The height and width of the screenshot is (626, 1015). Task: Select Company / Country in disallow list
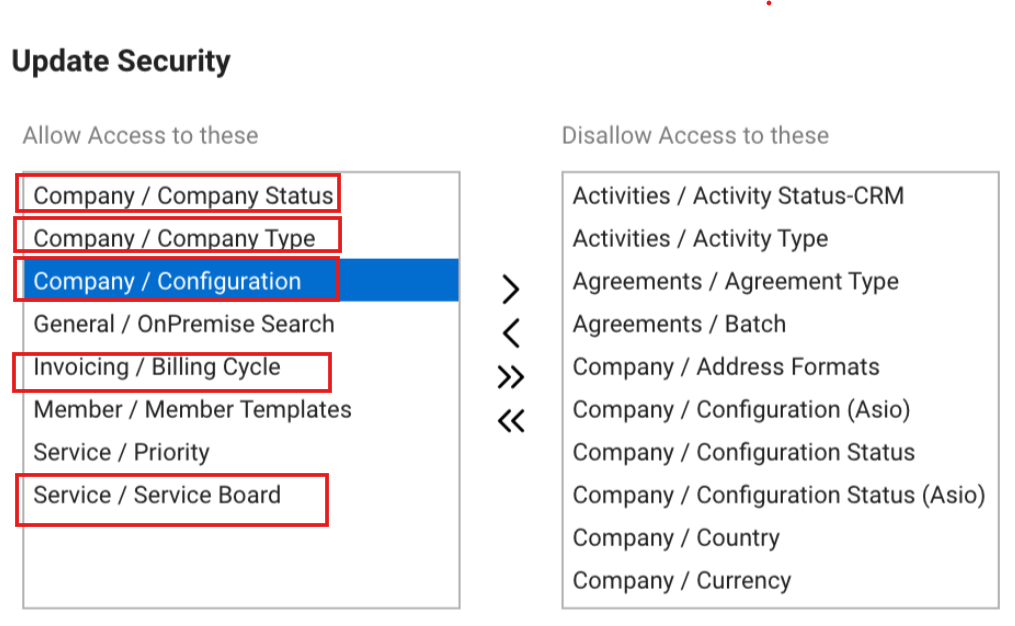tap(676, 537)
